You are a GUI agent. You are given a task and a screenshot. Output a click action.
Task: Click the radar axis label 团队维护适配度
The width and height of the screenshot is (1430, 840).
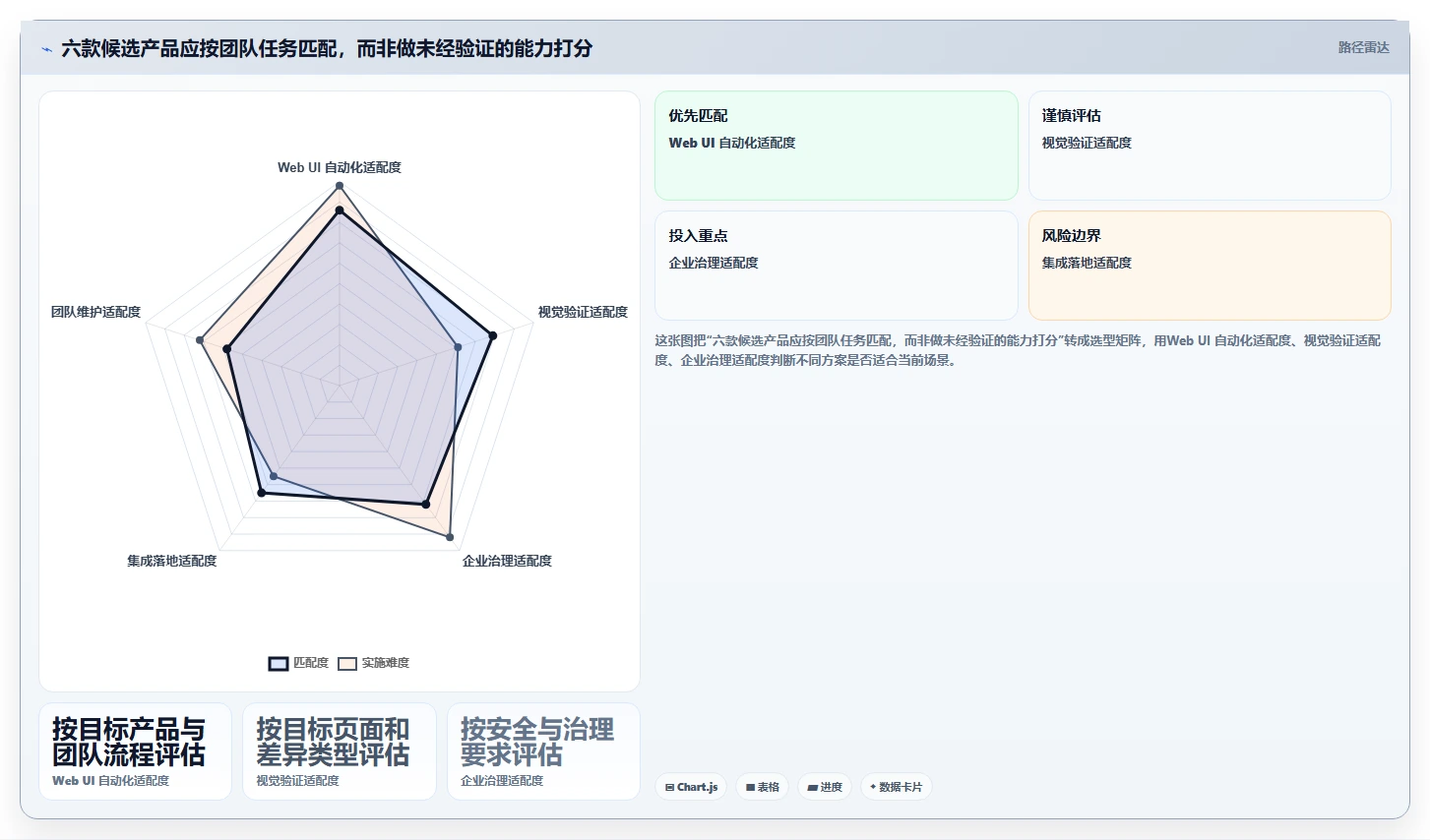pyautogui.click(x=95, y=312)
